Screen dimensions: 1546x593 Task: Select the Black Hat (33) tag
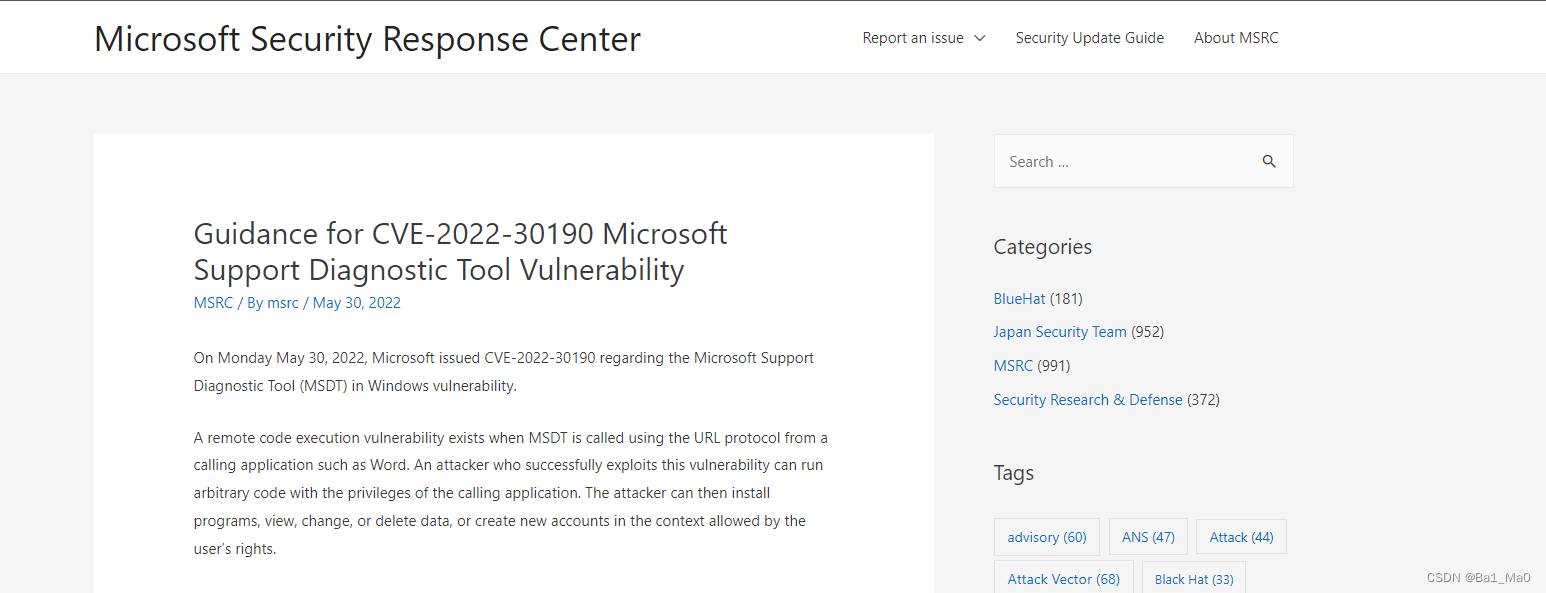1194,578
